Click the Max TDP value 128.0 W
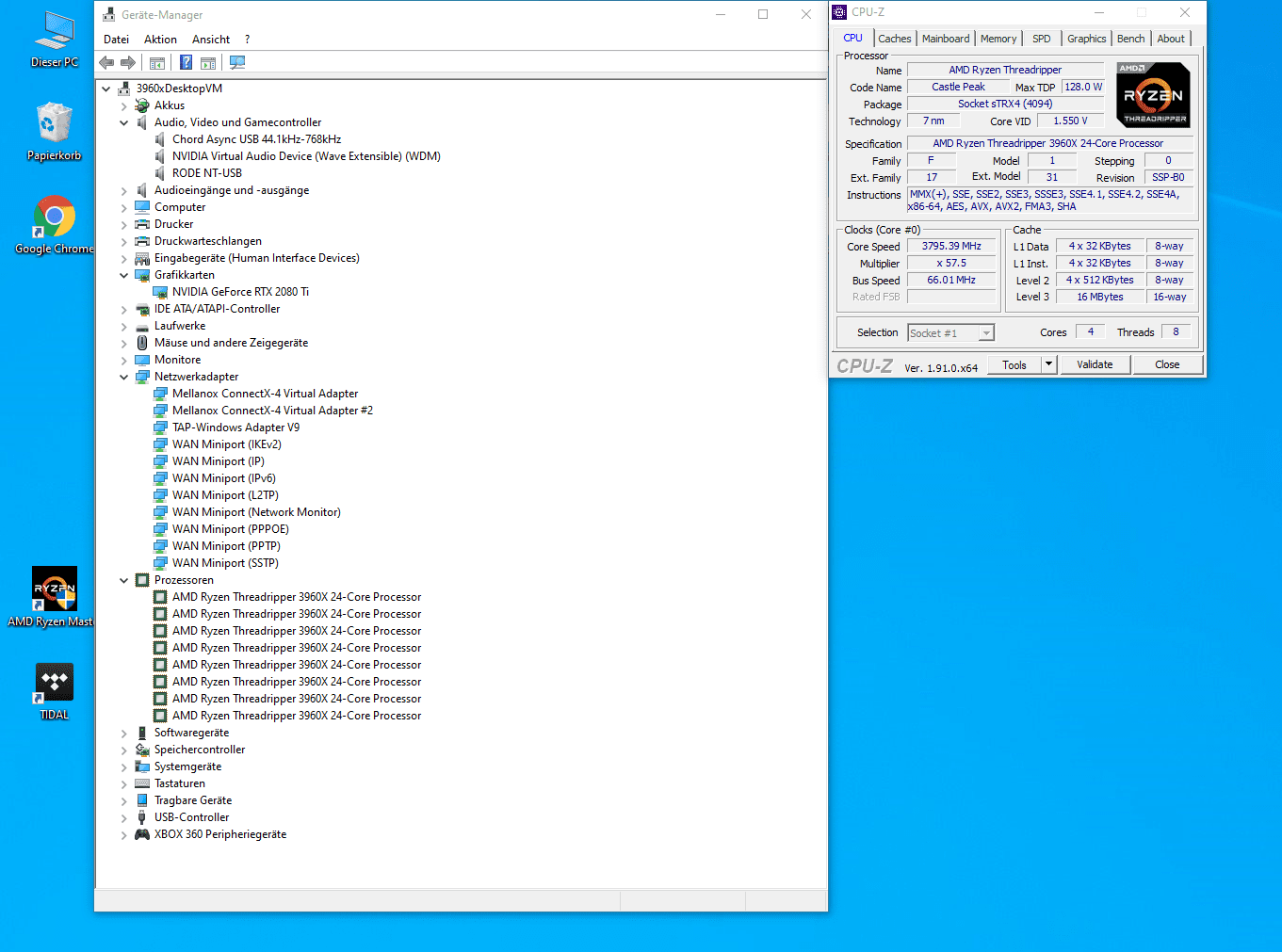Screen dimensions: 1282x952 coord(1083,87)
